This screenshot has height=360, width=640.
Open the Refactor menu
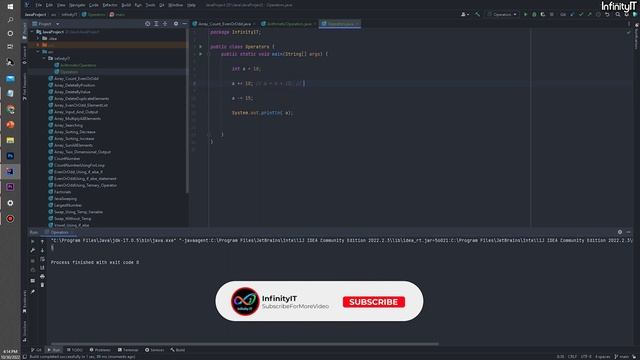pyautogui.click(x=110, y=5)
